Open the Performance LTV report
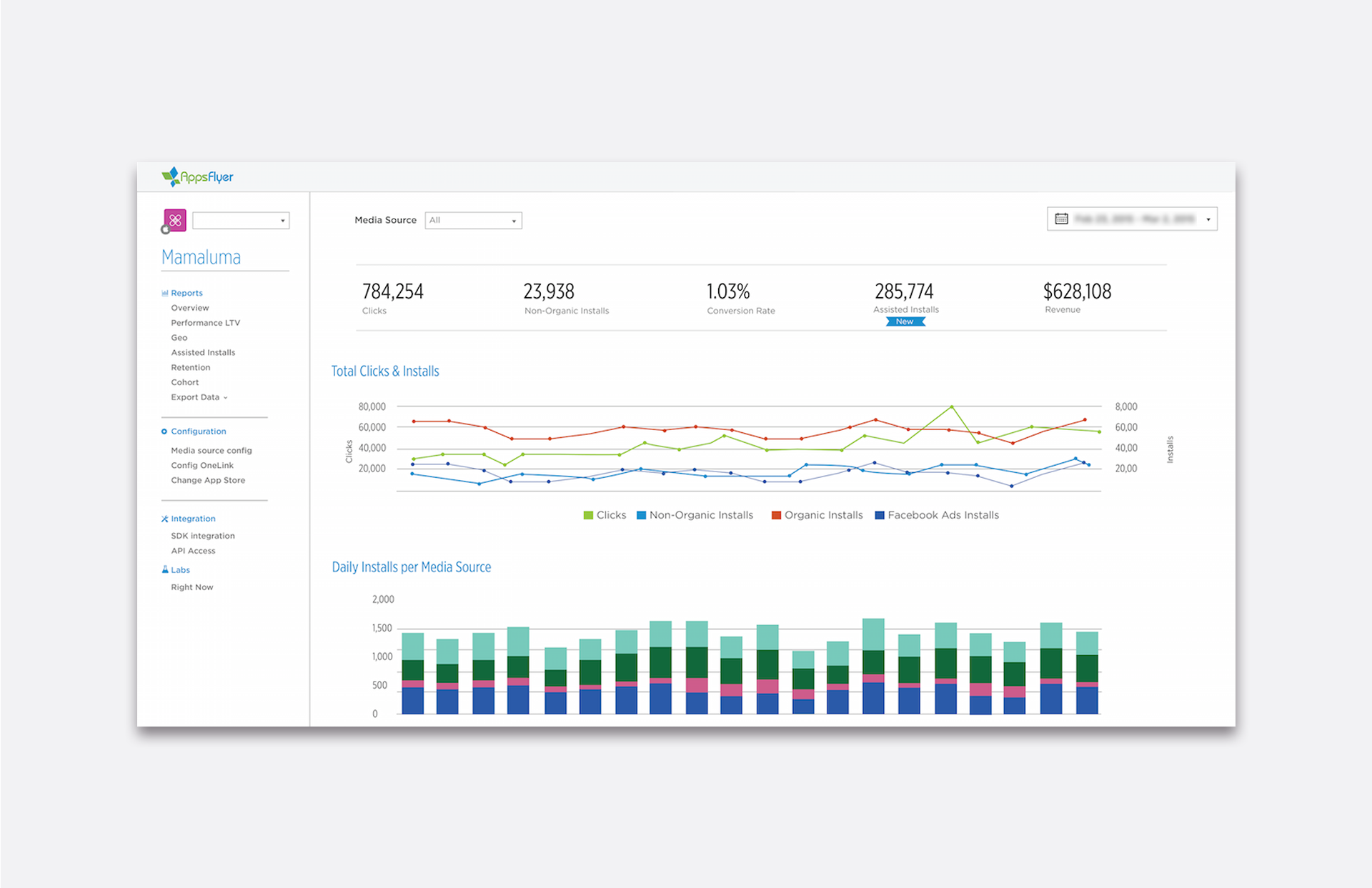The image size is (1372, 888). point(205,323)
